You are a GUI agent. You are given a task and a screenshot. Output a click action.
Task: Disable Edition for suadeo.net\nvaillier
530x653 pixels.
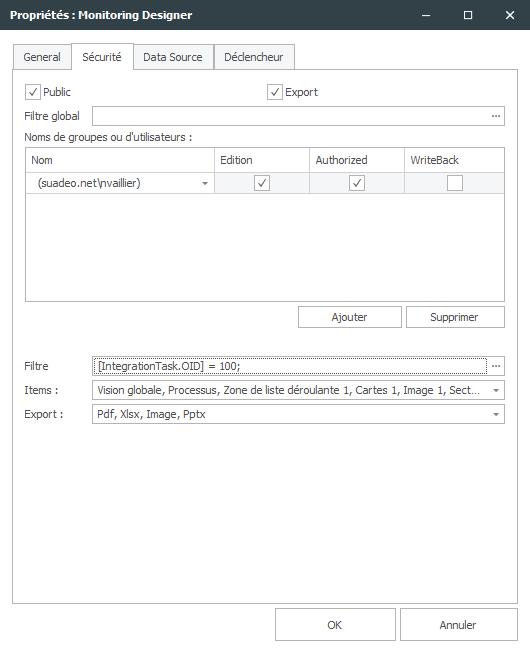pos(262,183)
